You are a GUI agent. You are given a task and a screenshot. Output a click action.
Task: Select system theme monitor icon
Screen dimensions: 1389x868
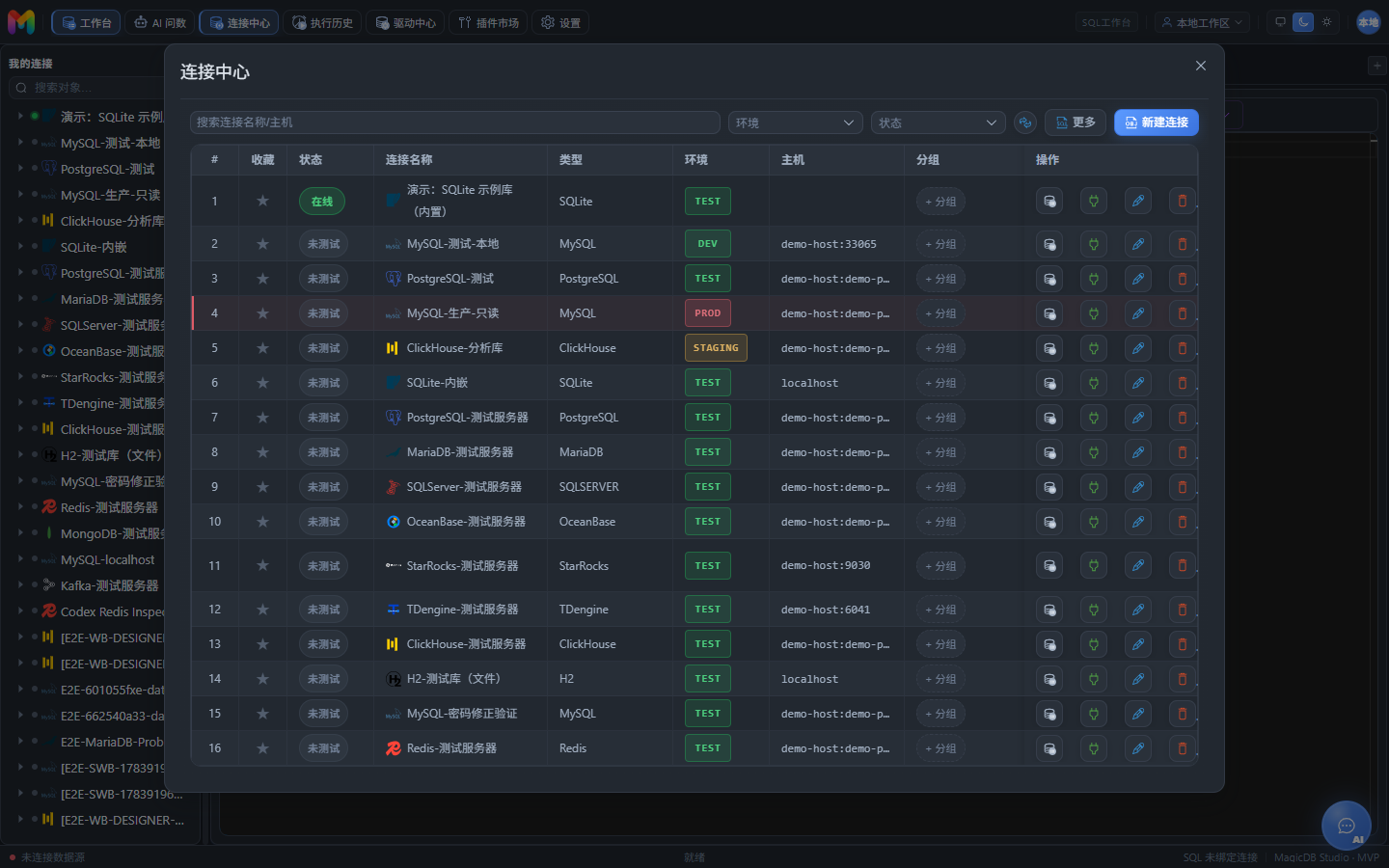click(x=1280, y=22)
